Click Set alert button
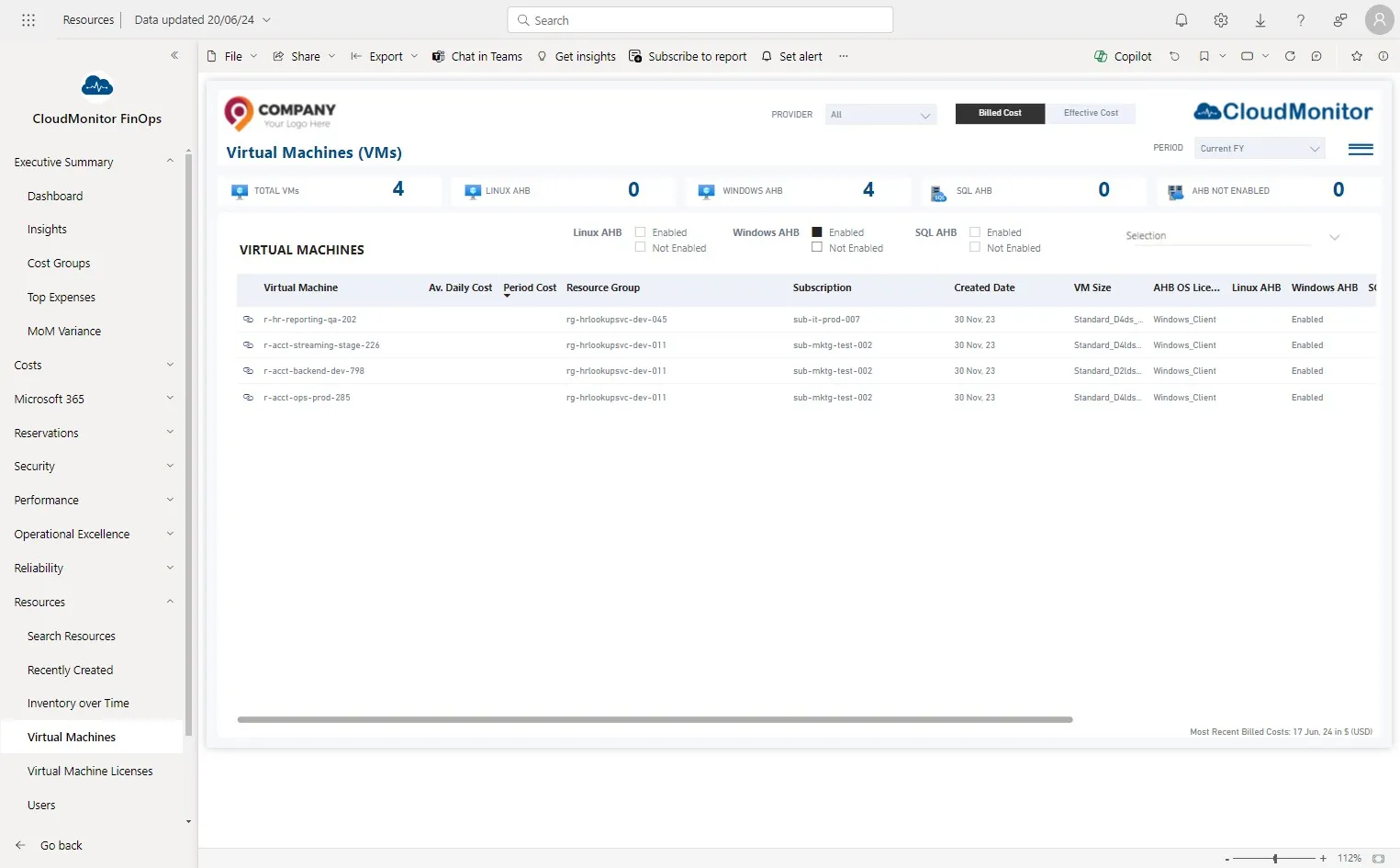Image resolution: width=1400 pixels, height=868 pixels. (791, 56)
